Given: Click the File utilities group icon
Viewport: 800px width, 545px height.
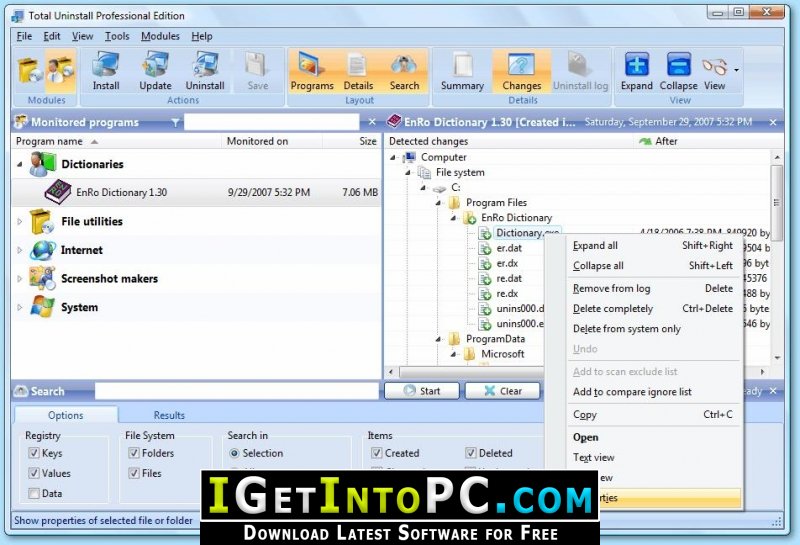Looking at the screenshot, I should (x=43, y=221).
